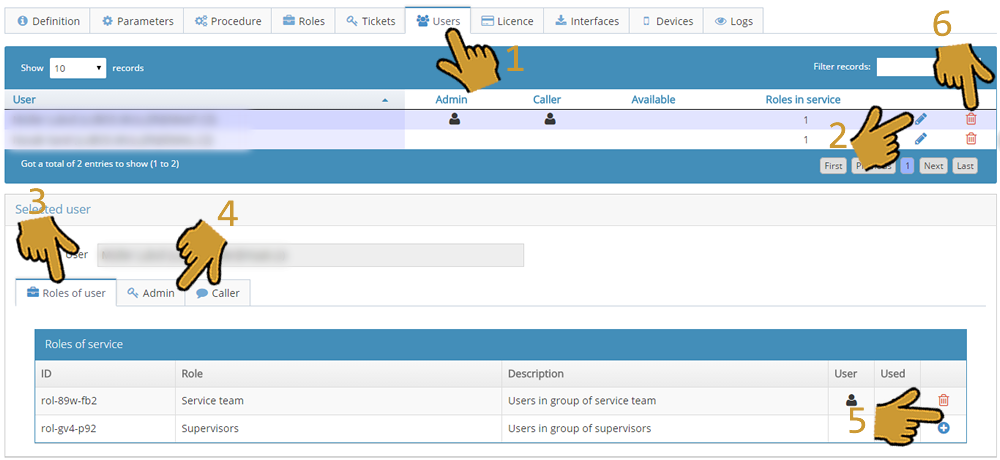Open the Devices tab
The height and width of the screenshot is (460, 1000).
(666, 21)
